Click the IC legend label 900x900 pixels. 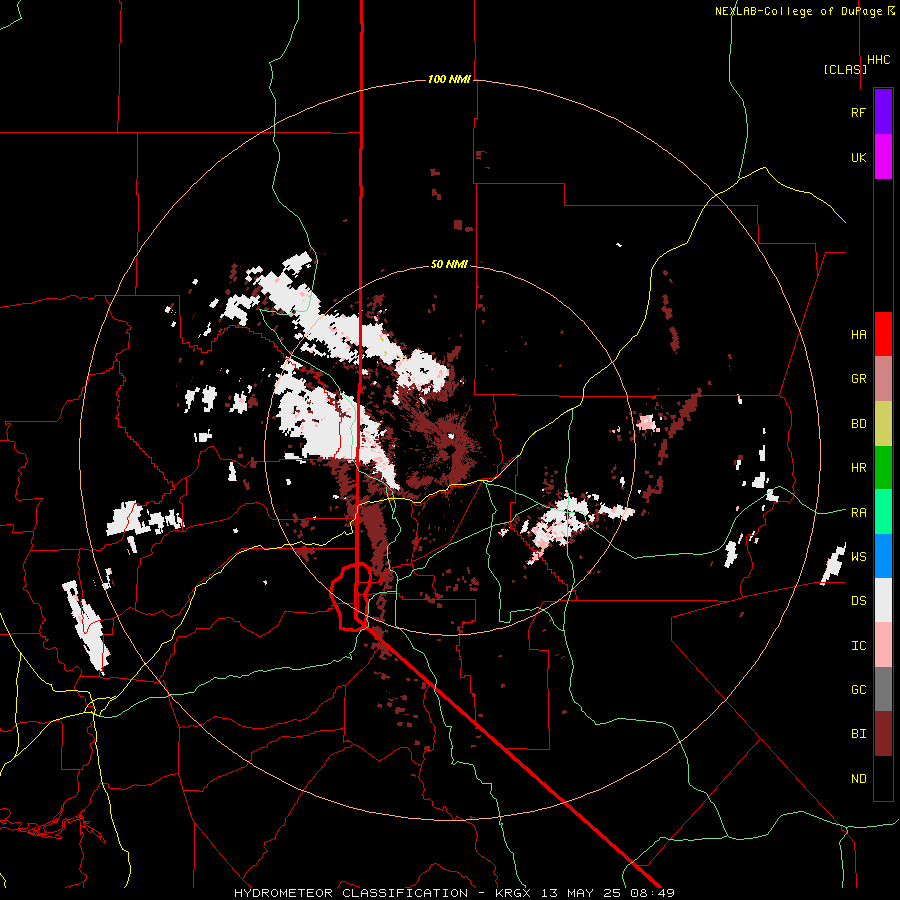pyautogui.click(x=858, y=646)
